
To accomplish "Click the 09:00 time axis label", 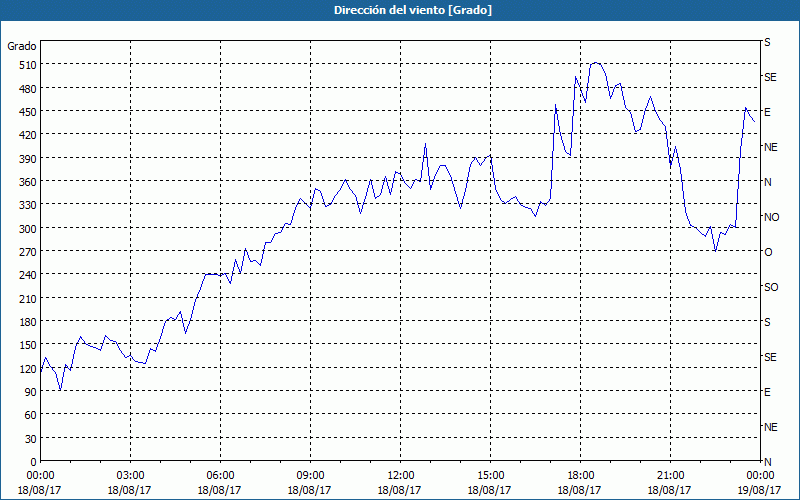I will click(x=310, y=476).
